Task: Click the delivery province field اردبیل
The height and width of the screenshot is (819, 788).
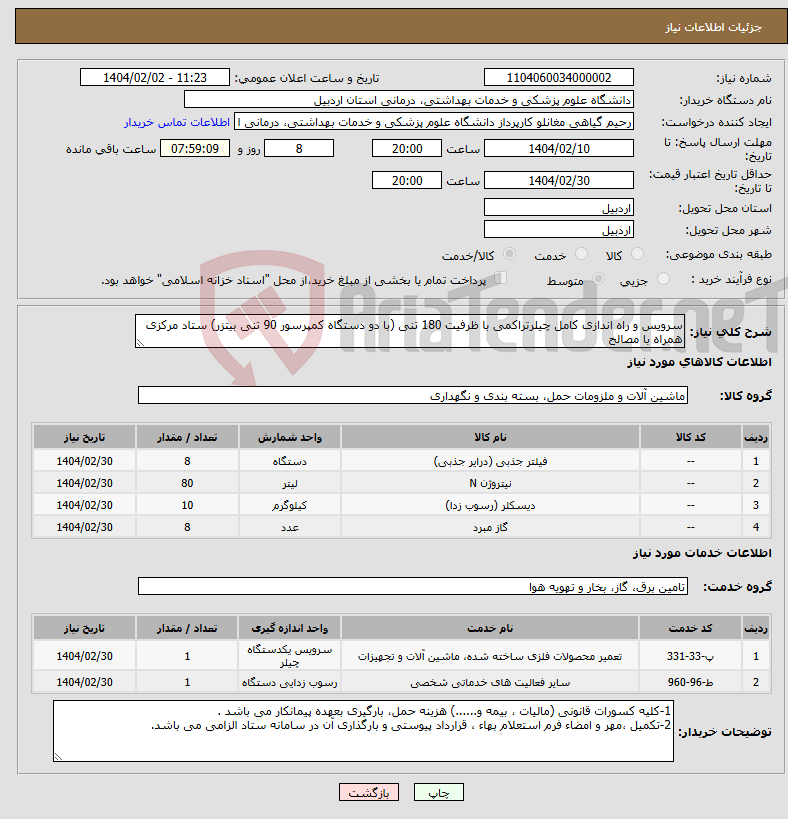Action: [559, 208]
